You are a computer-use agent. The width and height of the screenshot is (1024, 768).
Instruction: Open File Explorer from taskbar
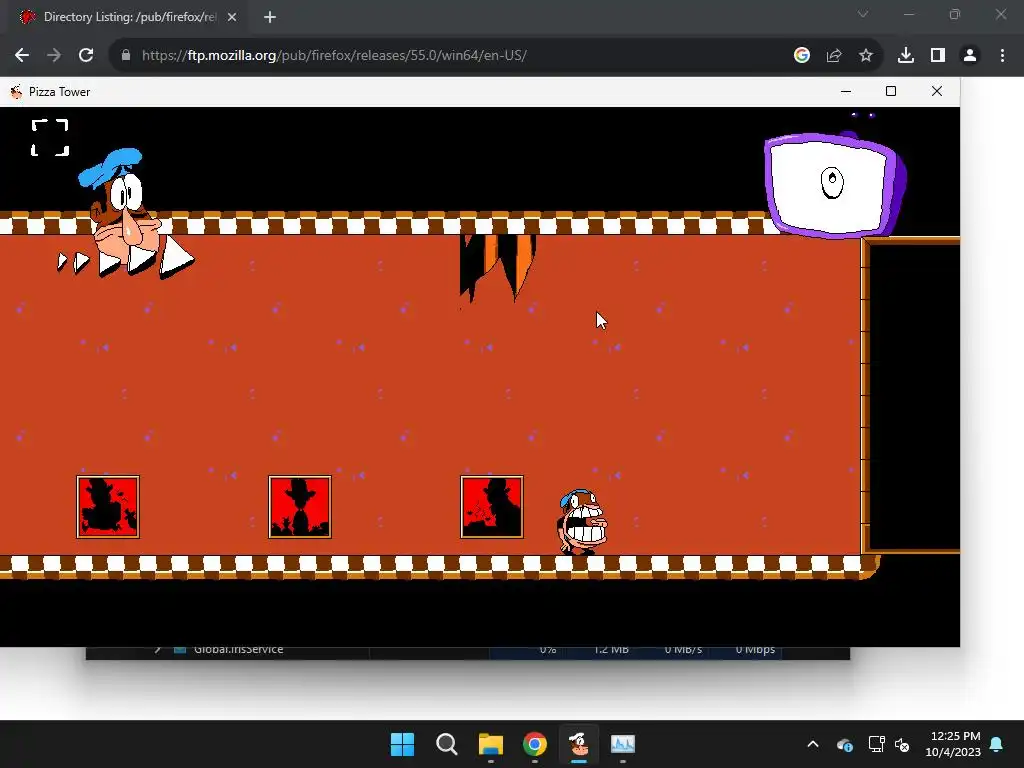tap(490, 744)
